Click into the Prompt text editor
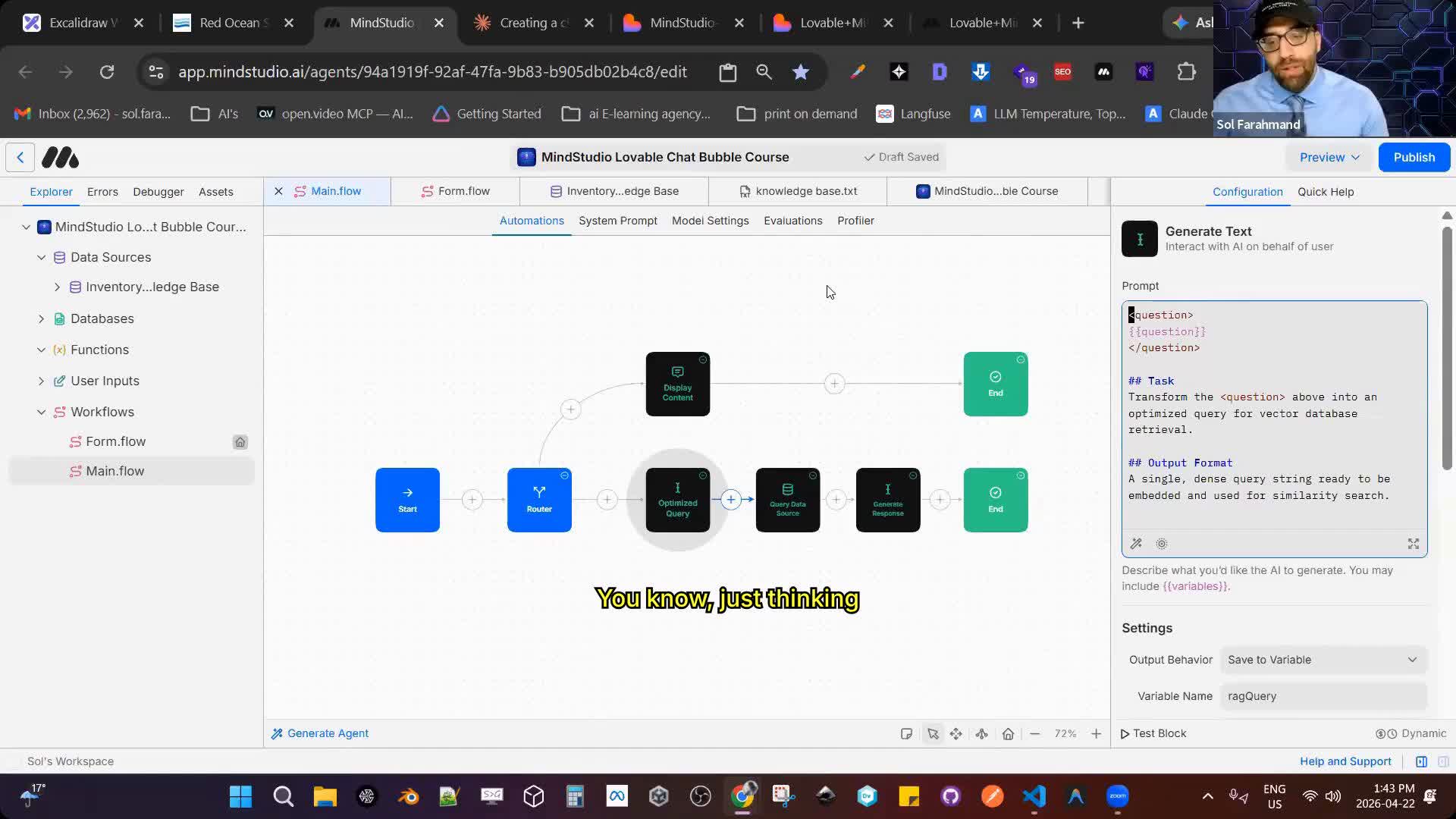This screenshot has height=819, width=1456. 1275,416
